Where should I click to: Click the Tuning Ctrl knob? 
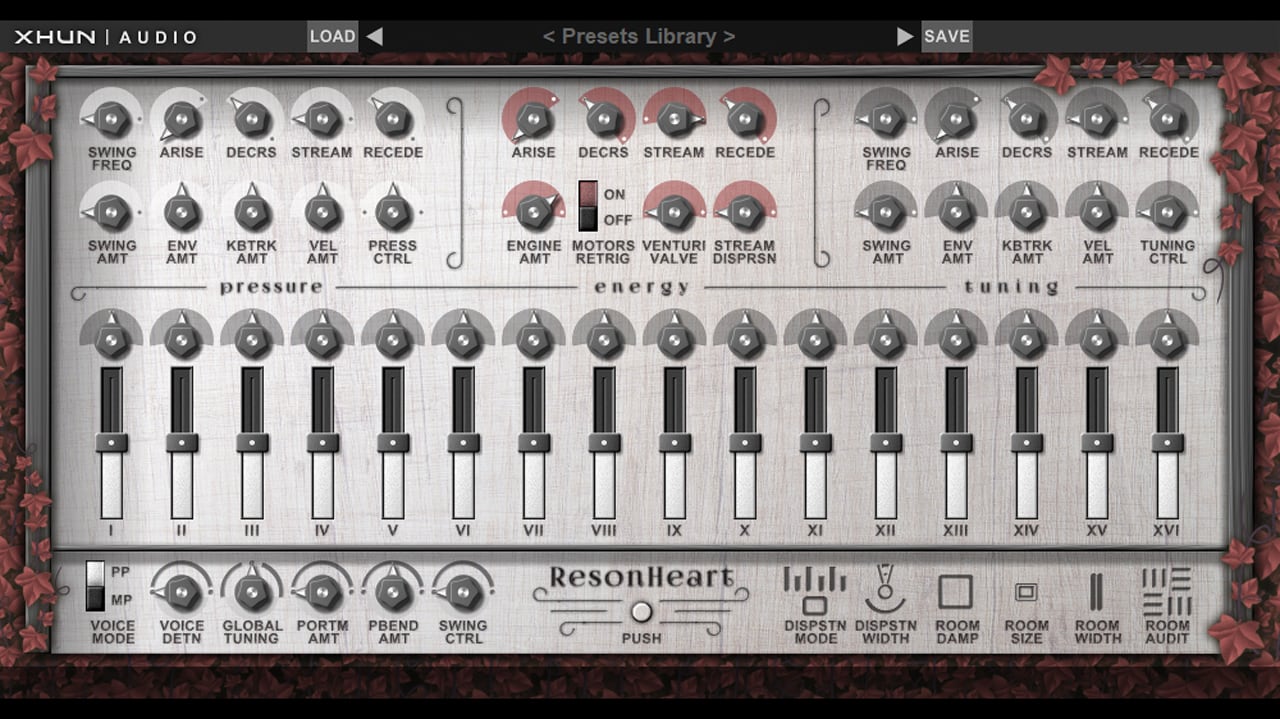pyautogui.click(x=1167, y=212)
